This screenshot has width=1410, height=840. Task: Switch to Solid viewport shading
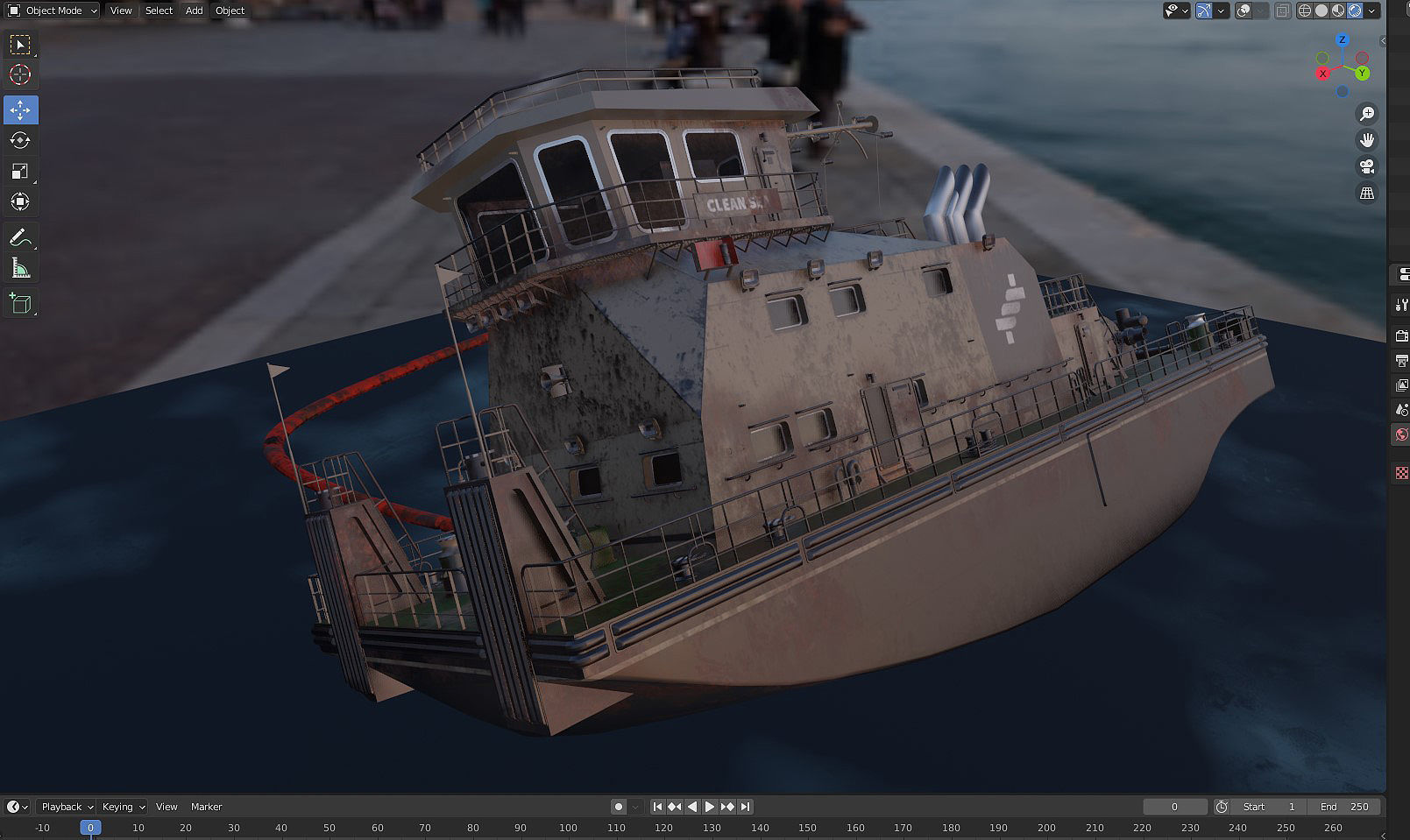tap(1321, 11)
